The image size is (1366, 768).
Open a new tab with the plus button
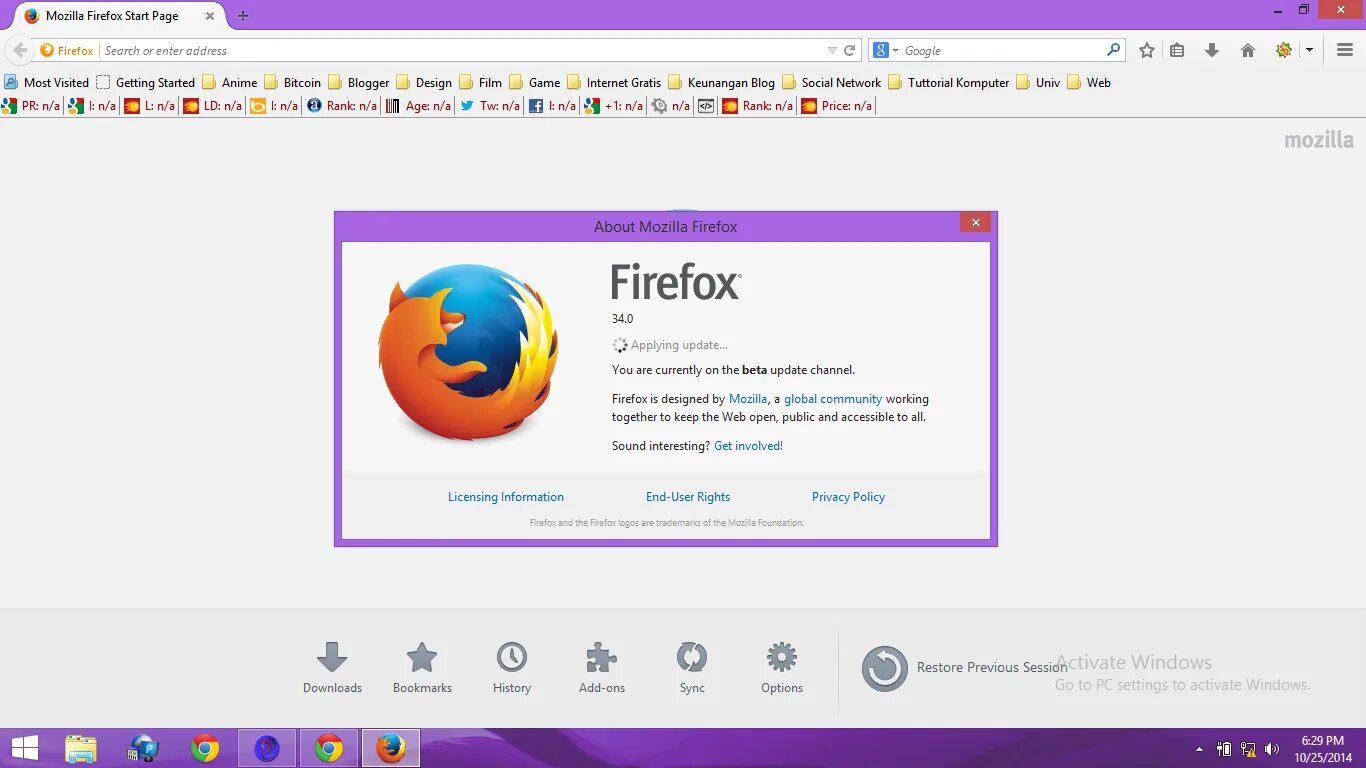coord(243,16)
